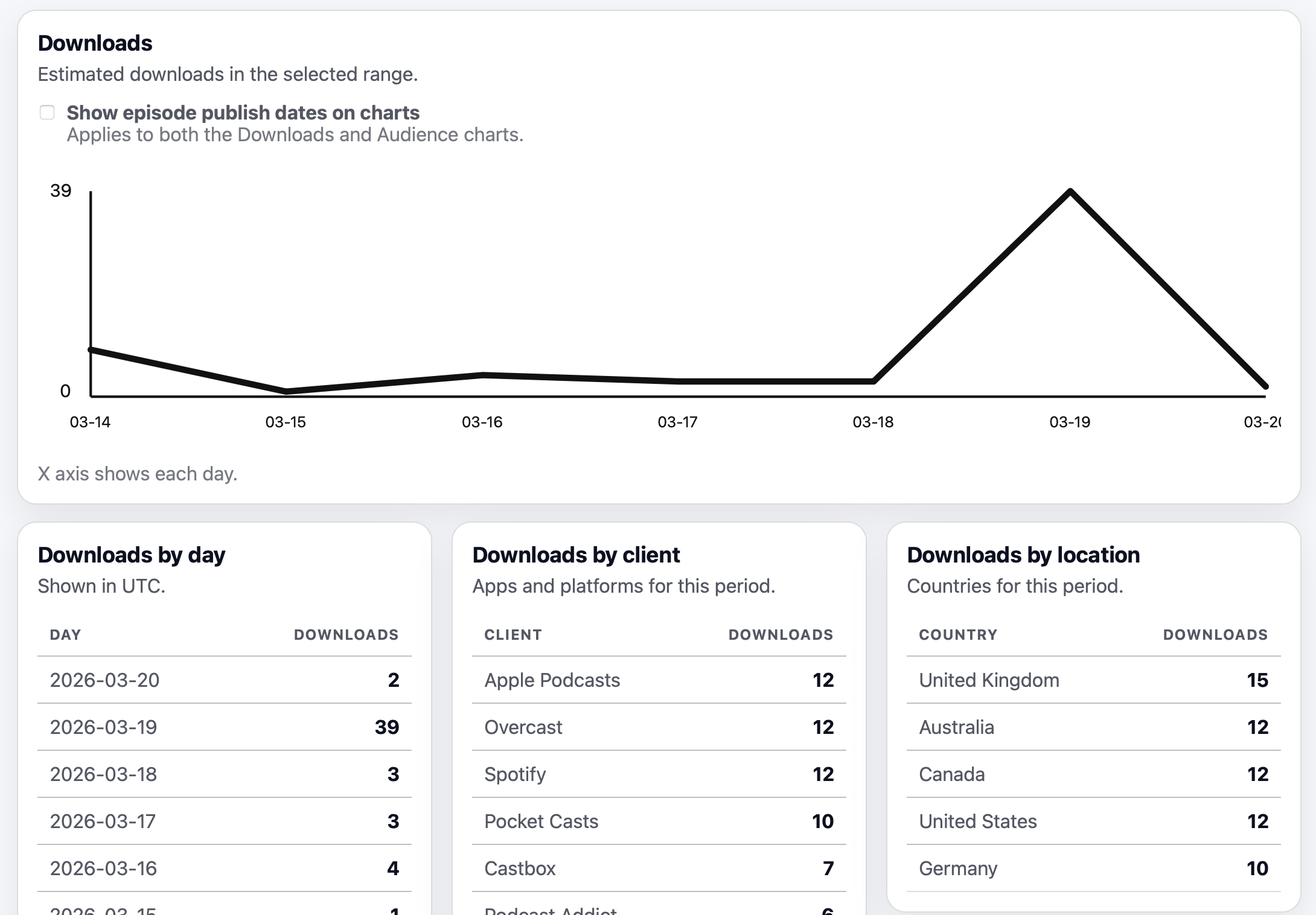Image resolution: width=1316 pixels, height=915 pixels.
Task: Click the Australia row in Downloads by location
Action: [x=1093, y=727]
